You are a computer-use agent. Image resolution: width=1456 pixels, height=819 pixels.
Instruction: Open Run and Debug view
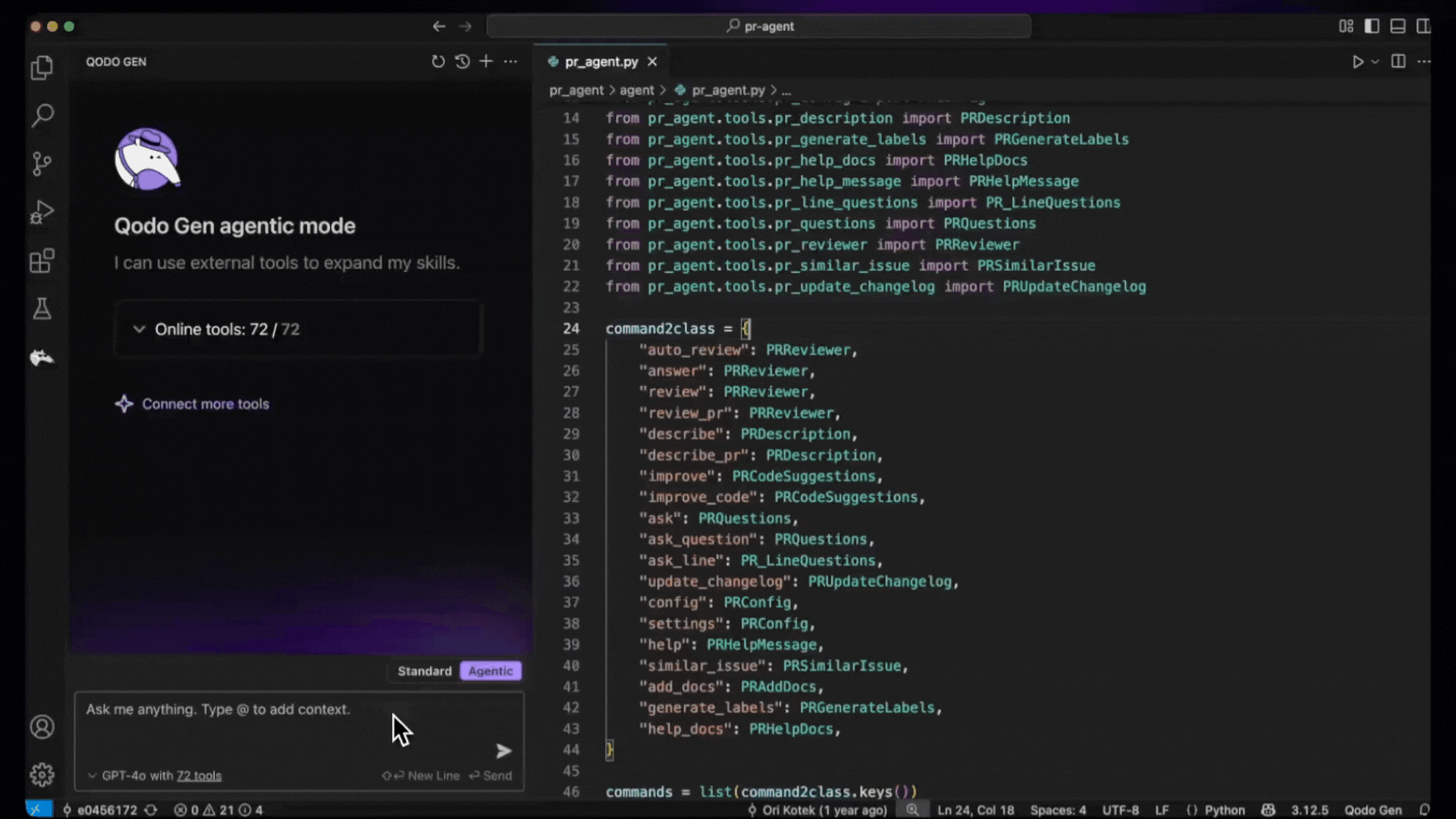tap(42, 212)
